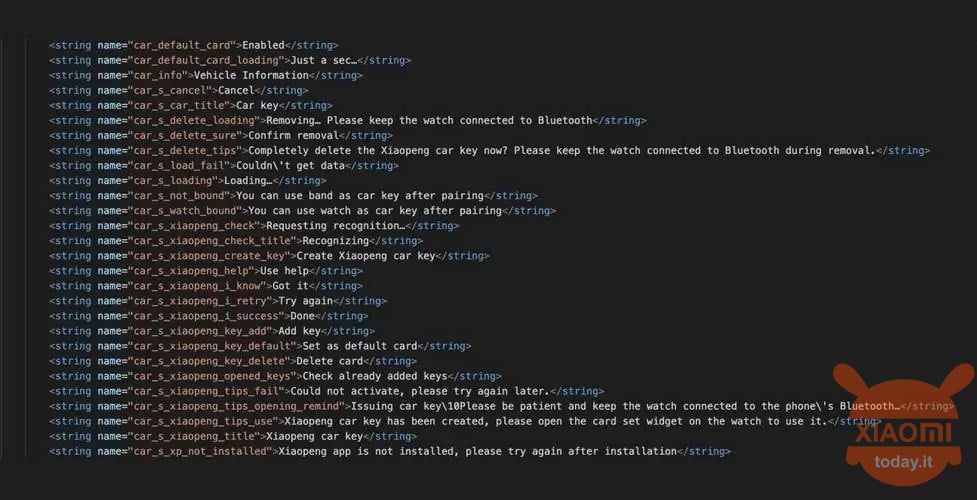Click the 'Just a sec…' string value

[x=323, y=60]
